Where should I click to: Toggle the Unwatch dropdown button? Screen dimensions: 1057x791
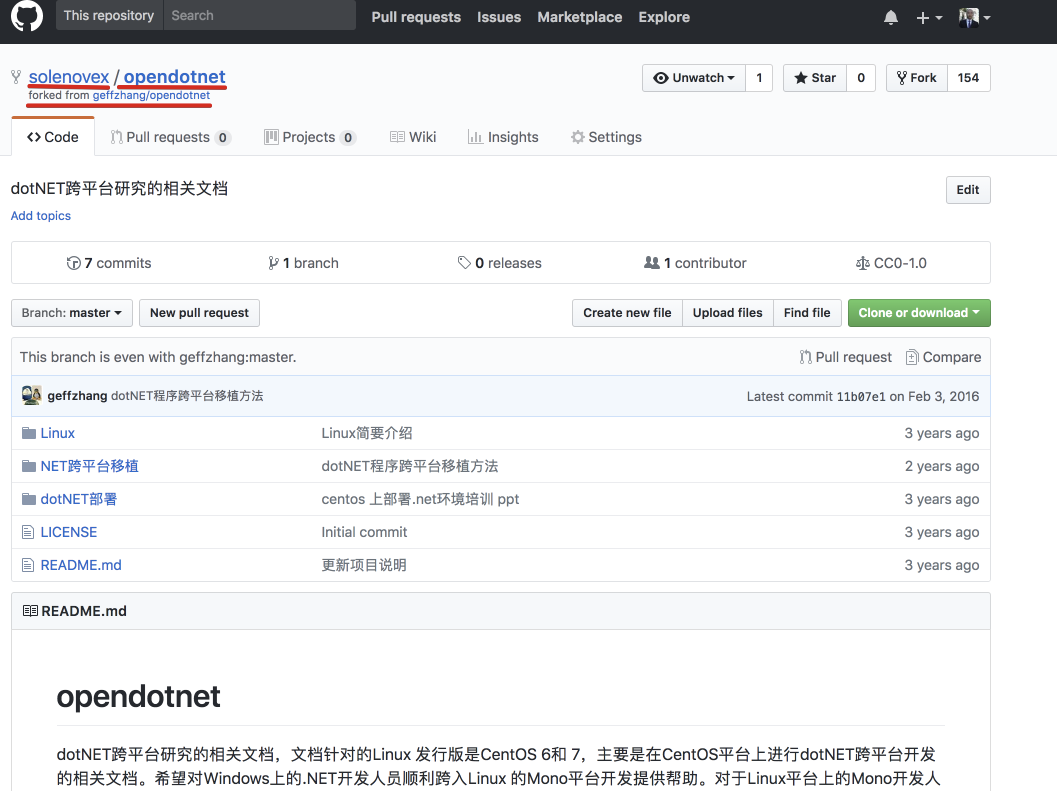[x=694, y=78]
